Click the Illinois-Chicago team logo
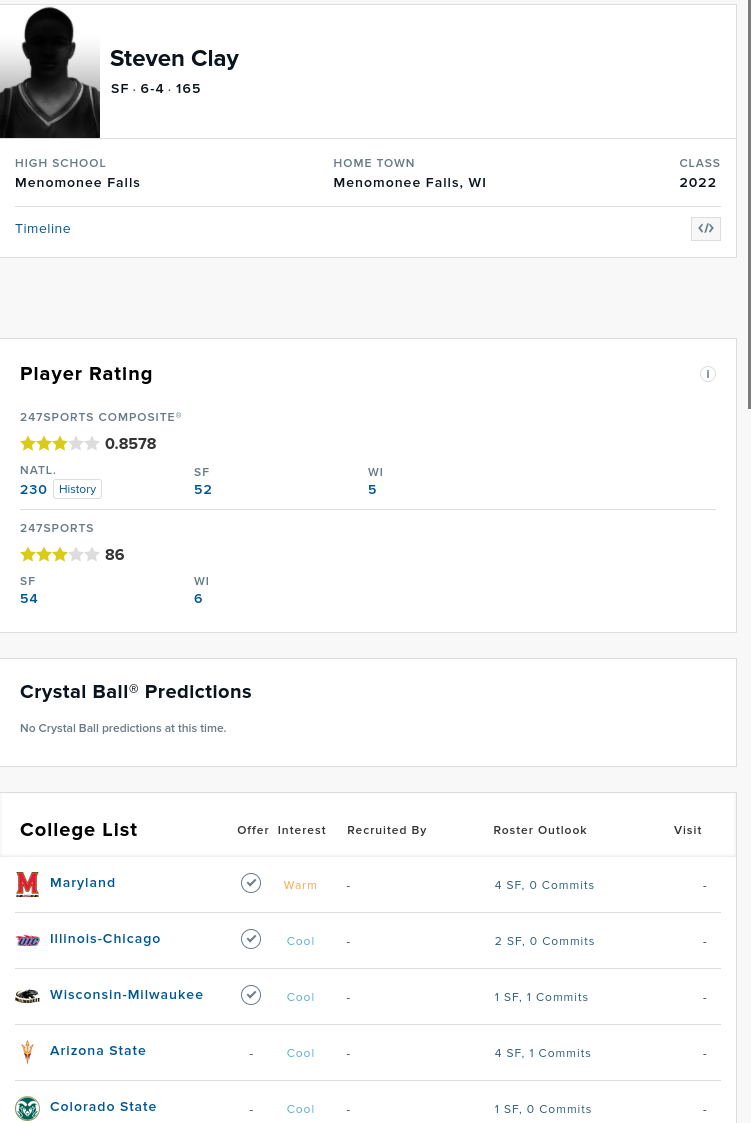The width and height of the screenshot is (751, 1123). pos(28,940)
